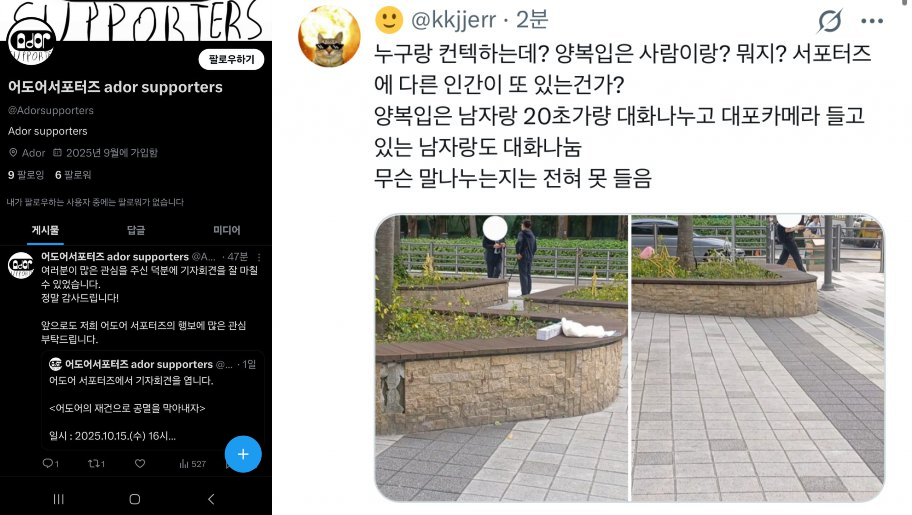Like the post with the heart icon
912x515 pixels.
140,463
